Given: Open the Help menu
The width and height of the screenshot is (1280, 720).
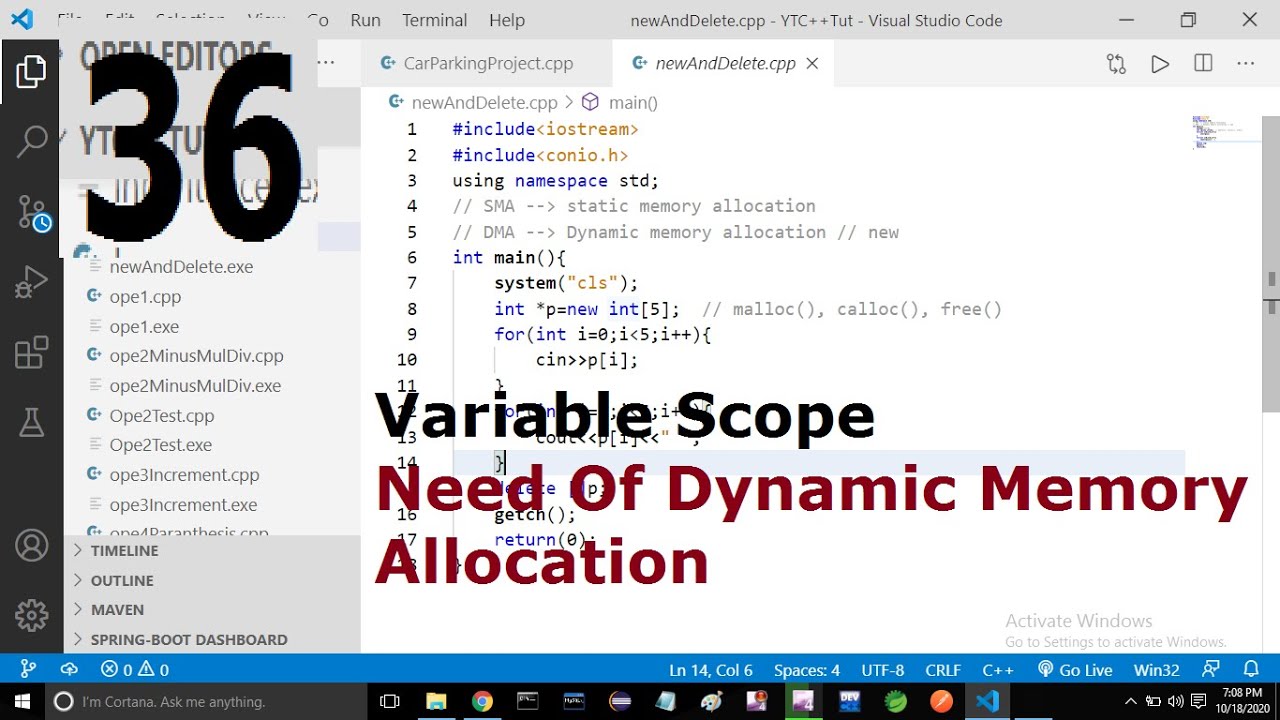Looking at the screenshot, I should click(x=507, y=20).
